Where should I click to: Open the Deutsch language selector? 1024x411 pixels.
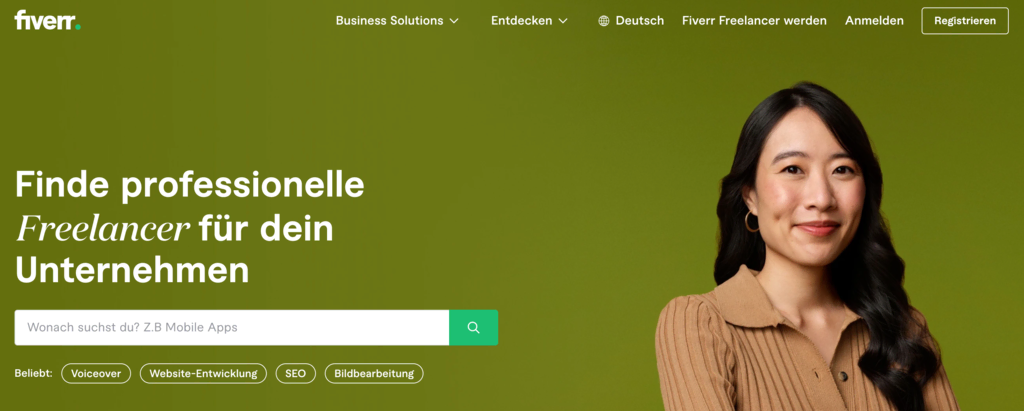631,21
